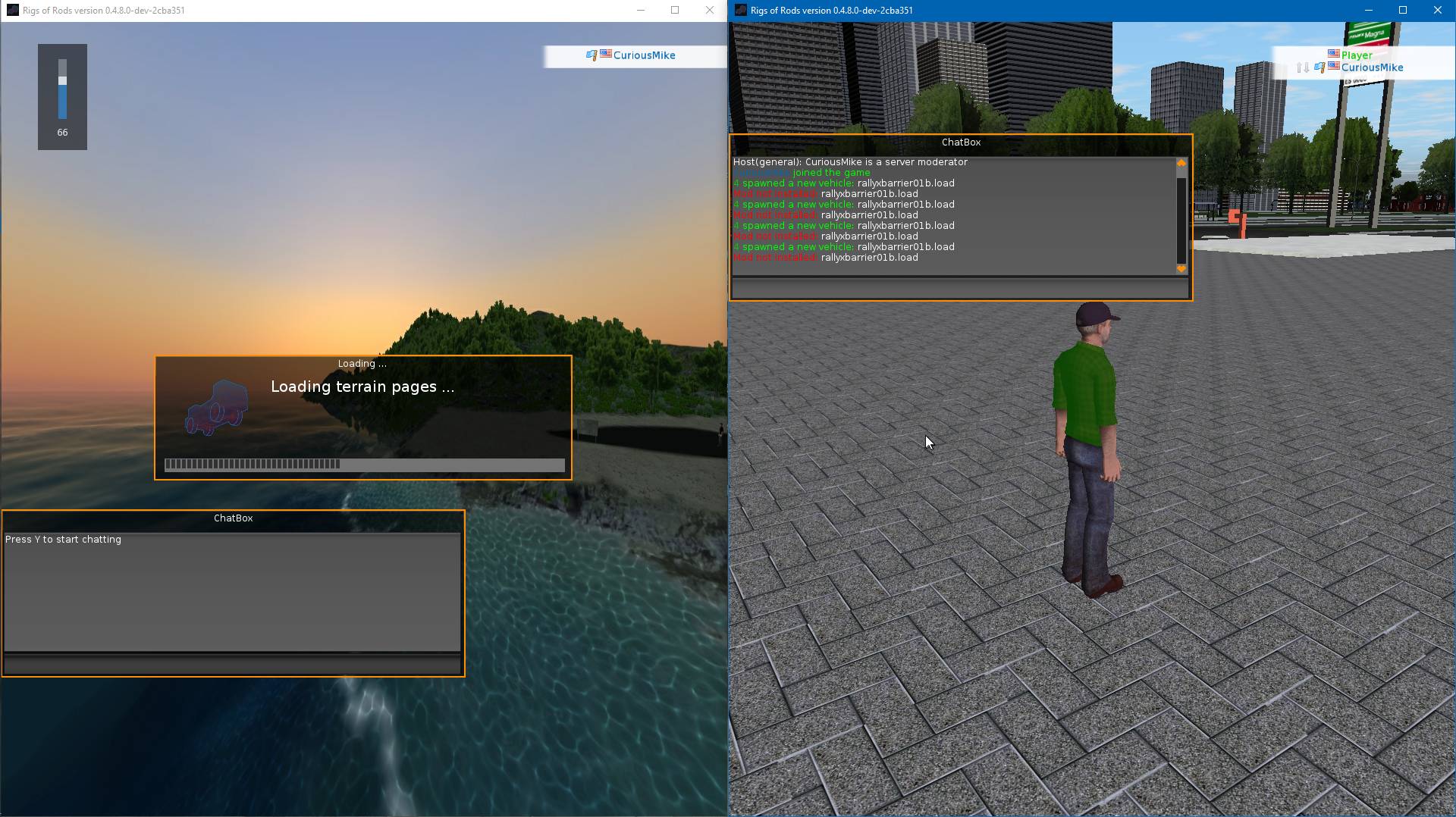
Task: Focus the chat input field in right window
Action: pos(960,289)
